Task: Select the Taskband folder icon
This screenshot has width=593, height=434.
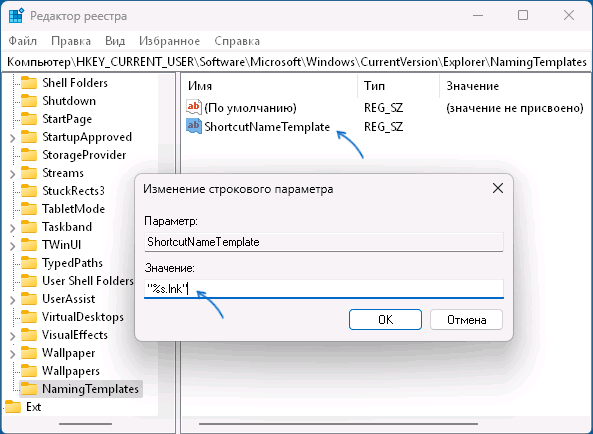Action: [x=29, y=227]
